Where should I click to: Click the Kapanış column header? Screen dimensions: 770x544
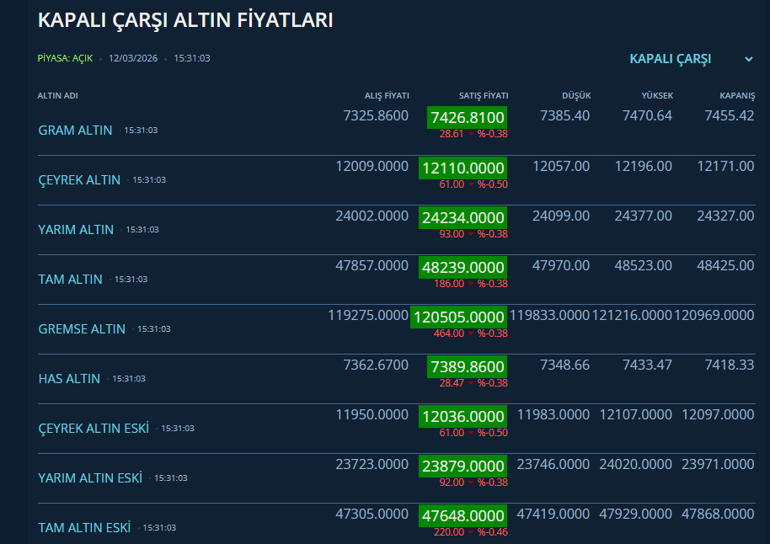[736, 96]
